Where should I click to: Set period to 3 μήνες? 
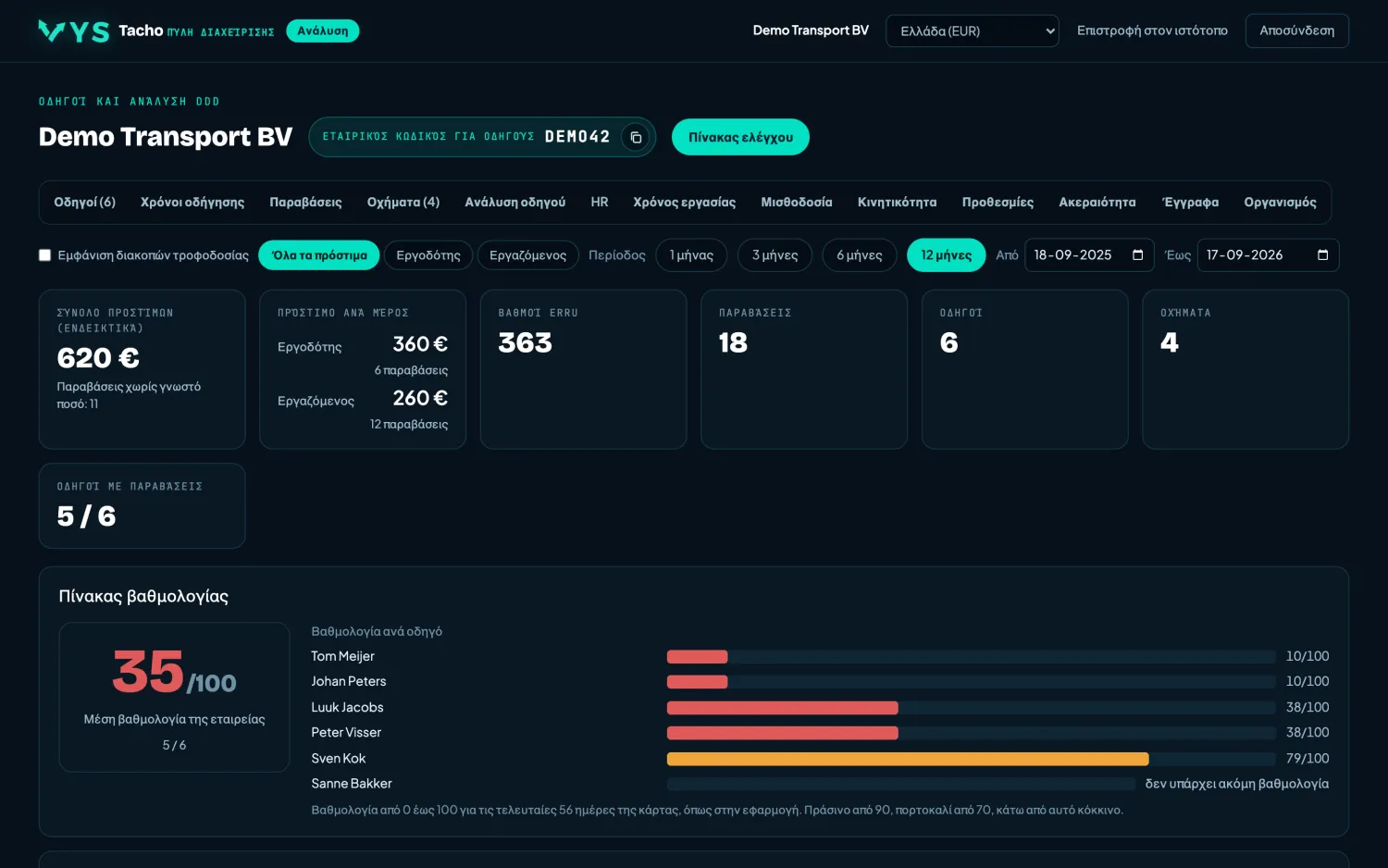775,255
